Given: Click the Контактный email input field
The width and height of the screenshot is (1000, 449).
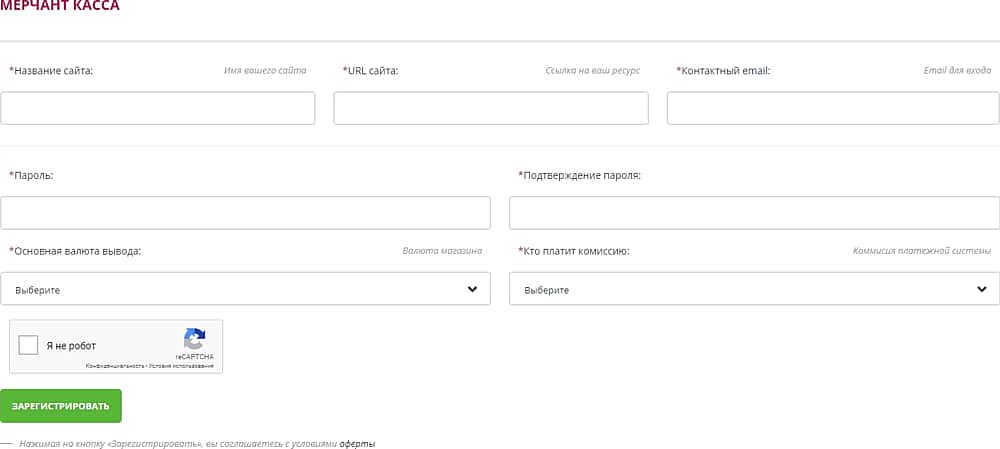Looking at the screenshot, I should coord(833,108).
